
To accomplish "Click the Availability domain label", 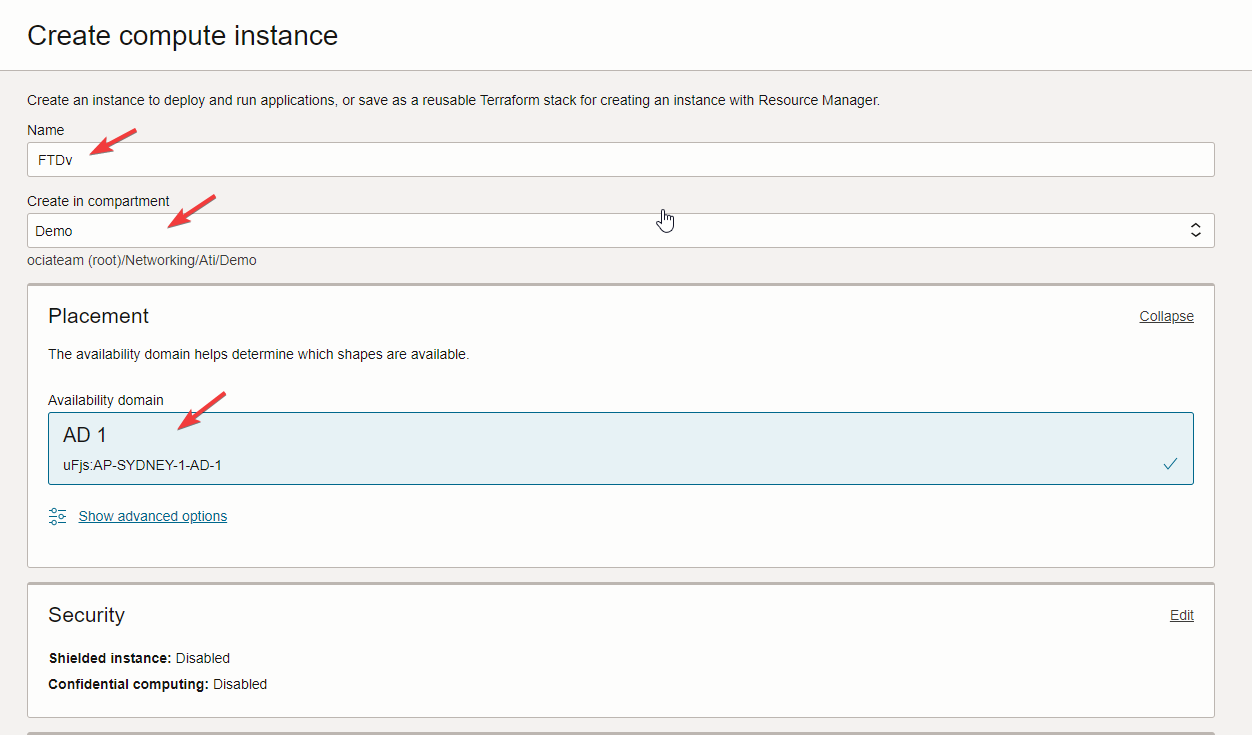I will [106, 400].
